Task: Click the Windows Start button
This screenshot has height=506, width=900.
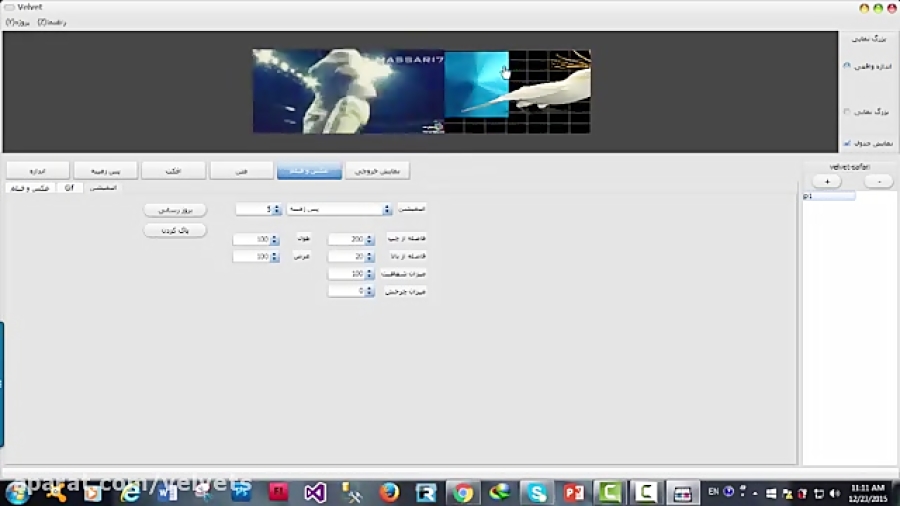Action: pyautogui.click(x=17, y=492)
